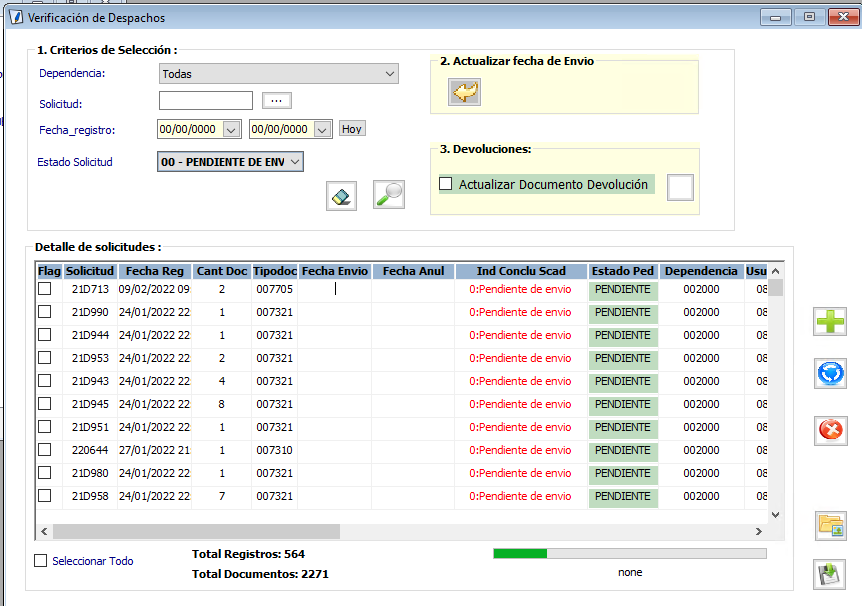
Task: Check the flag for solicitud 21D943
Action: pyautogui.click(x=45, y=381)
